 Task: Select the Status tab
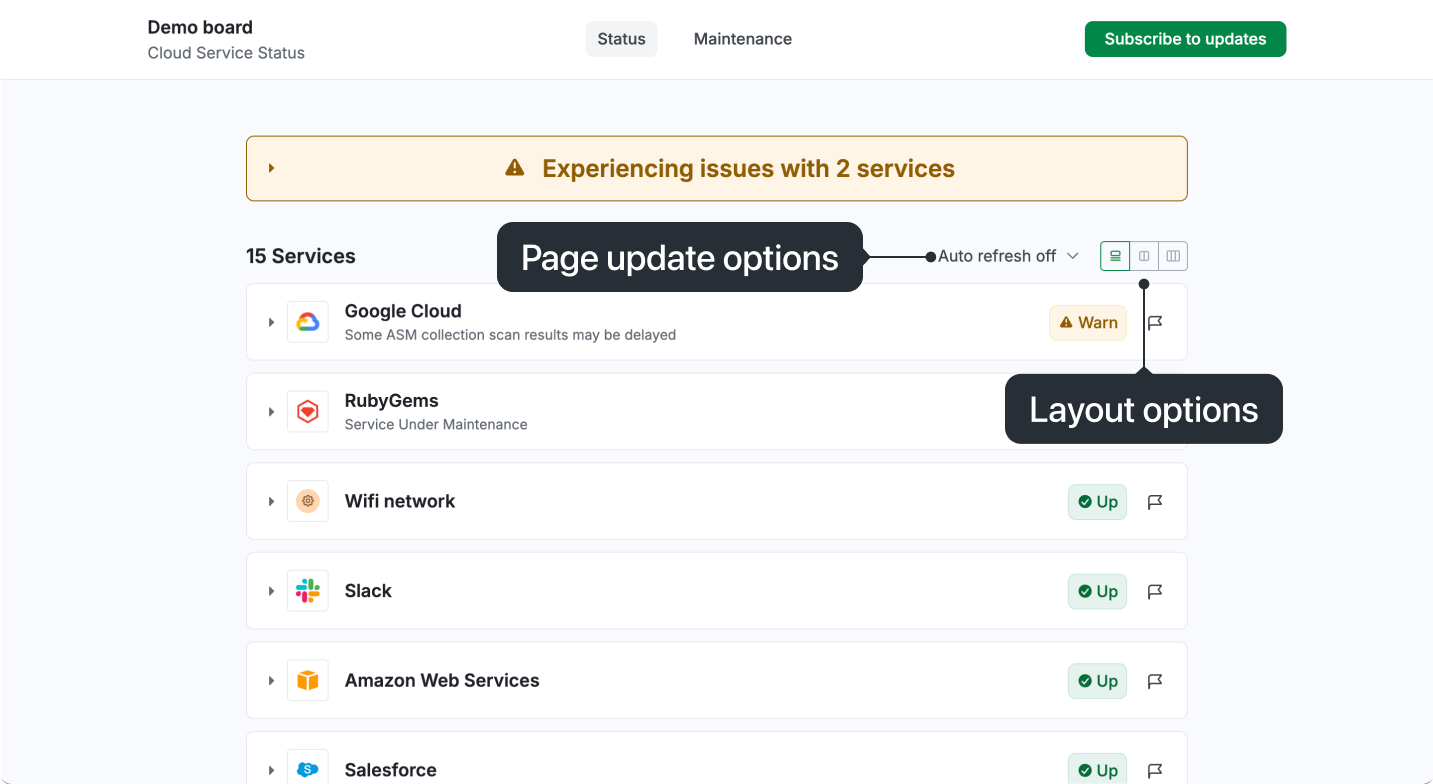pos(621,39)
